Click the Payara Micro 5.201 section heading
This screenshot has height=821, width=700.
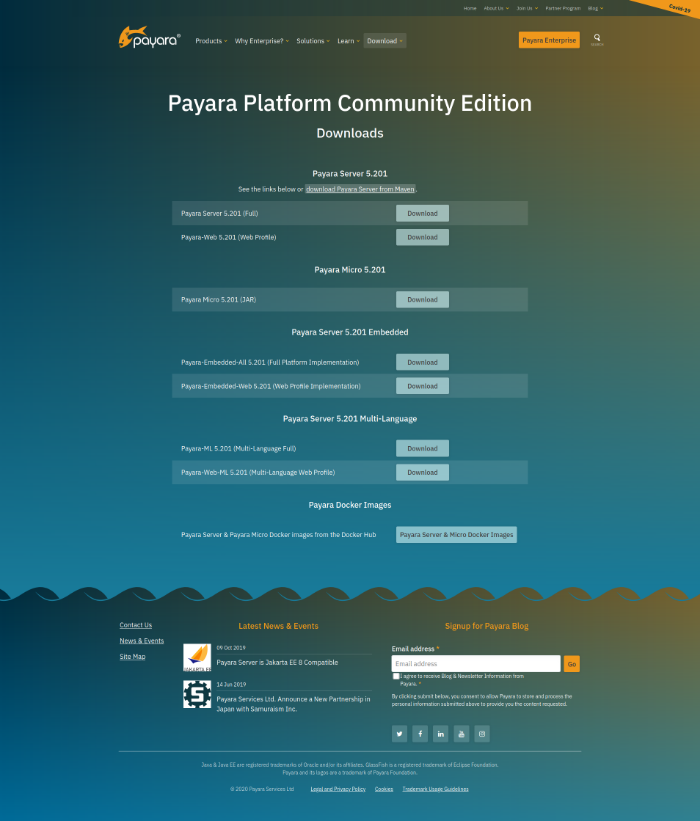pyautogui.click(x=350, y=270)
